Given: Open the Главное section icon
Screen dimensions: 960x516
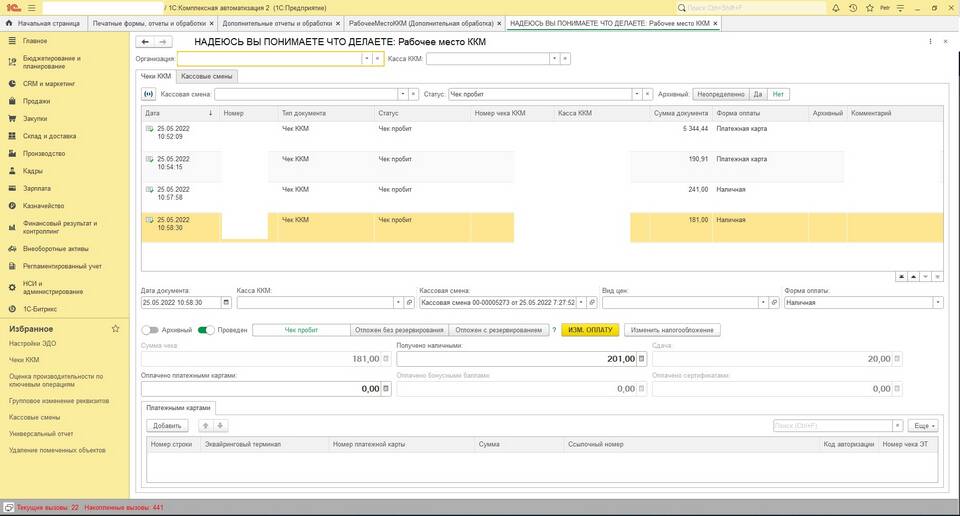Looking at the screenshot, I should point(12,40).
